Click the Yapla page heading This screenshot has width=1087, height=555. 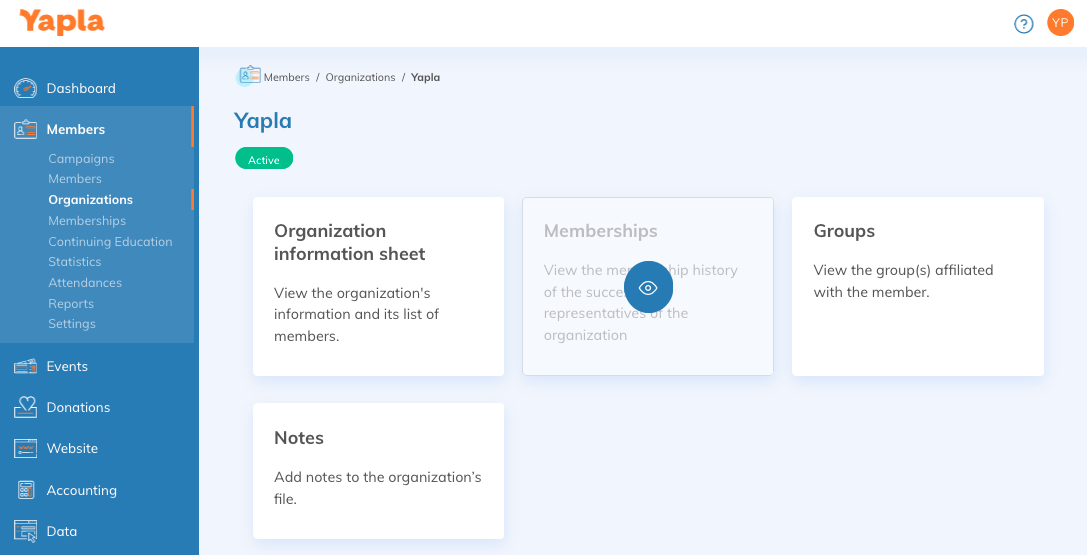(263, 121)
